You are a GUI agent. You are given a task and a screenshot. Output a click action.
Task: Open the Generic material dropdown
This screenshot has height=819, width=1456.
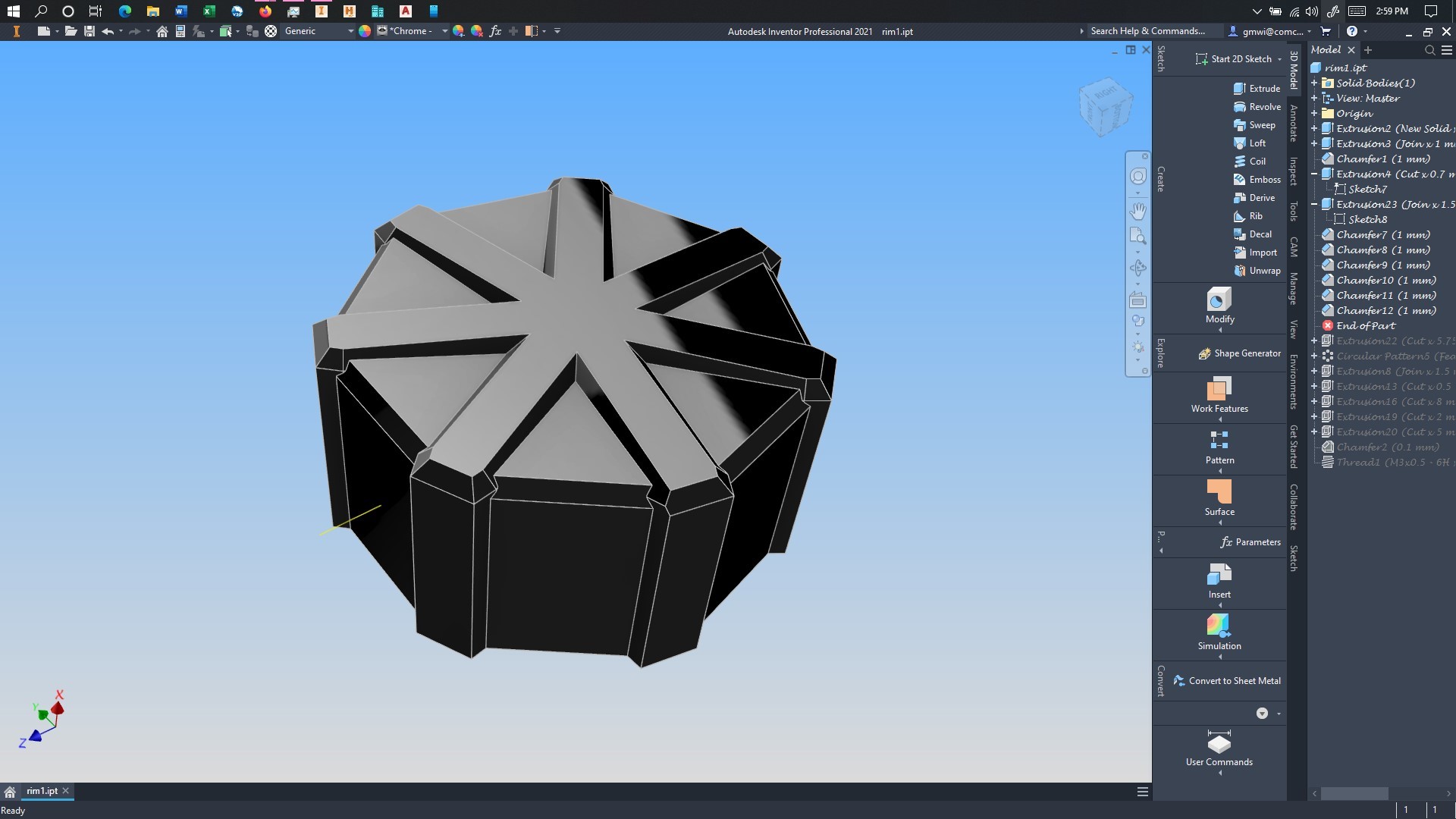pos(350,31)
